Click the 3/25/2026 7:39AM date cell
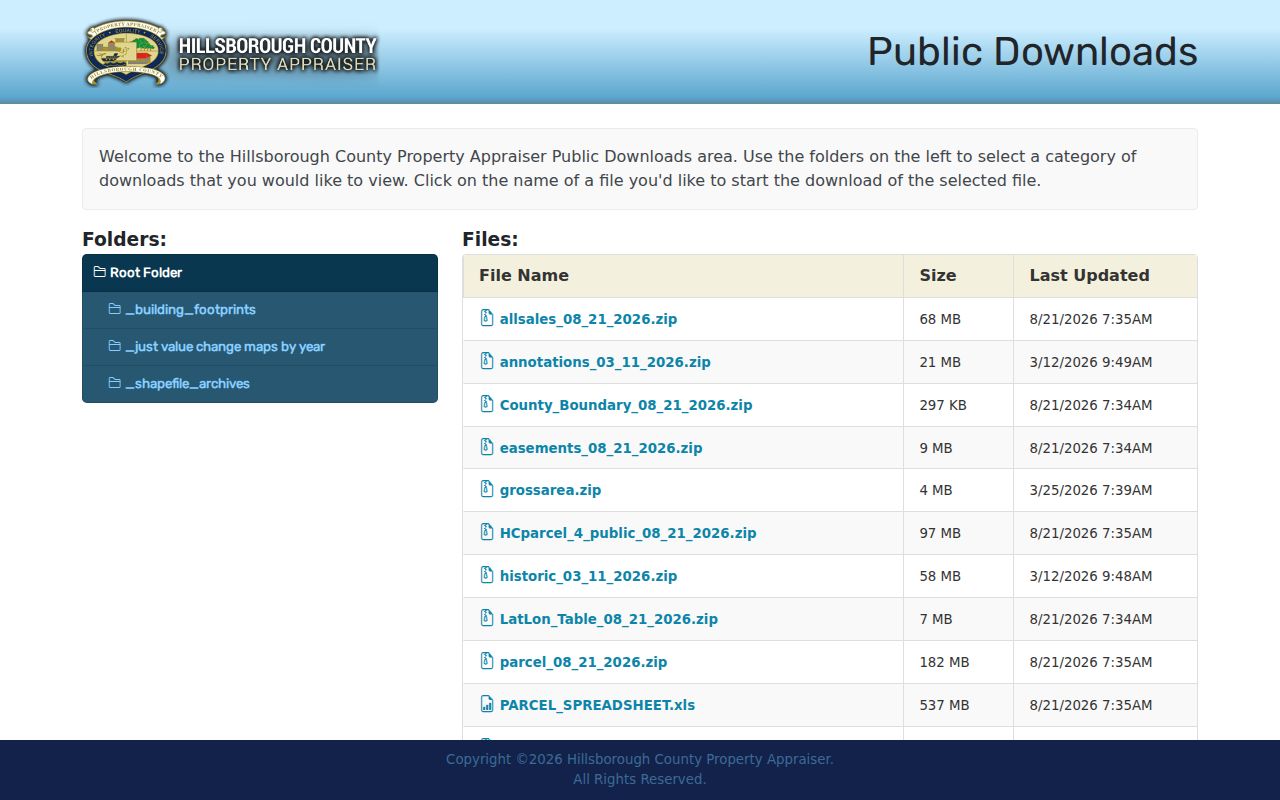This screenshot has height=800, width=1280. point(1105,490)
